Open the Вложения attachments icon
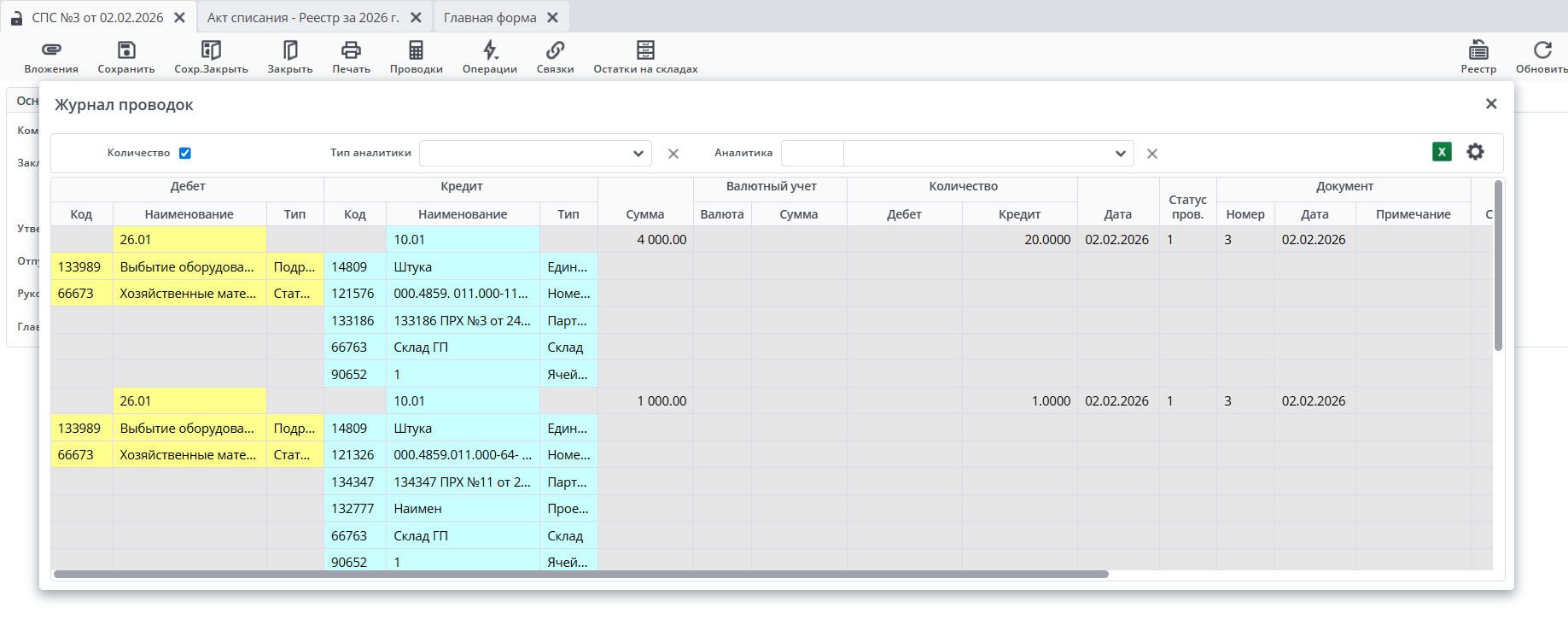The image size is (1568, 619). pos(51,50)
